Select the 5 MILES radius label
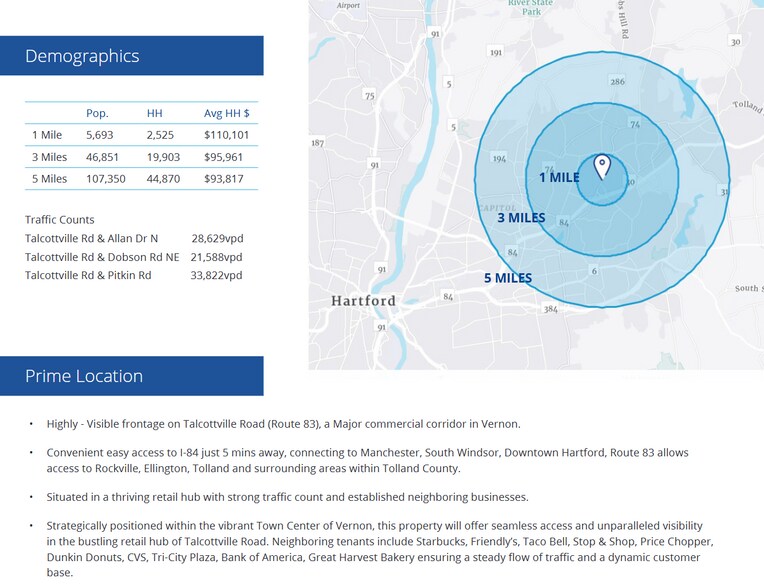This screenshot has height=588, width=764. 508,278
